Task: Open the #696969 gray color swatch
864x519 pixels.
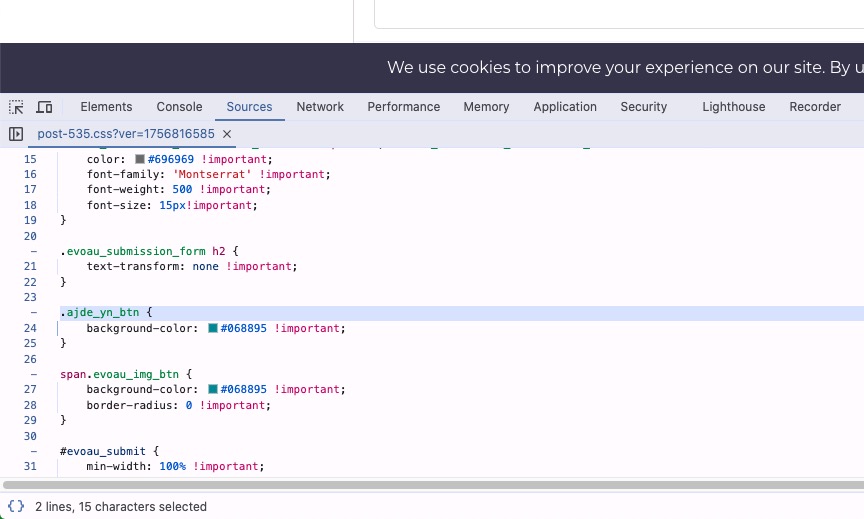Action: [x=140, y=159]
